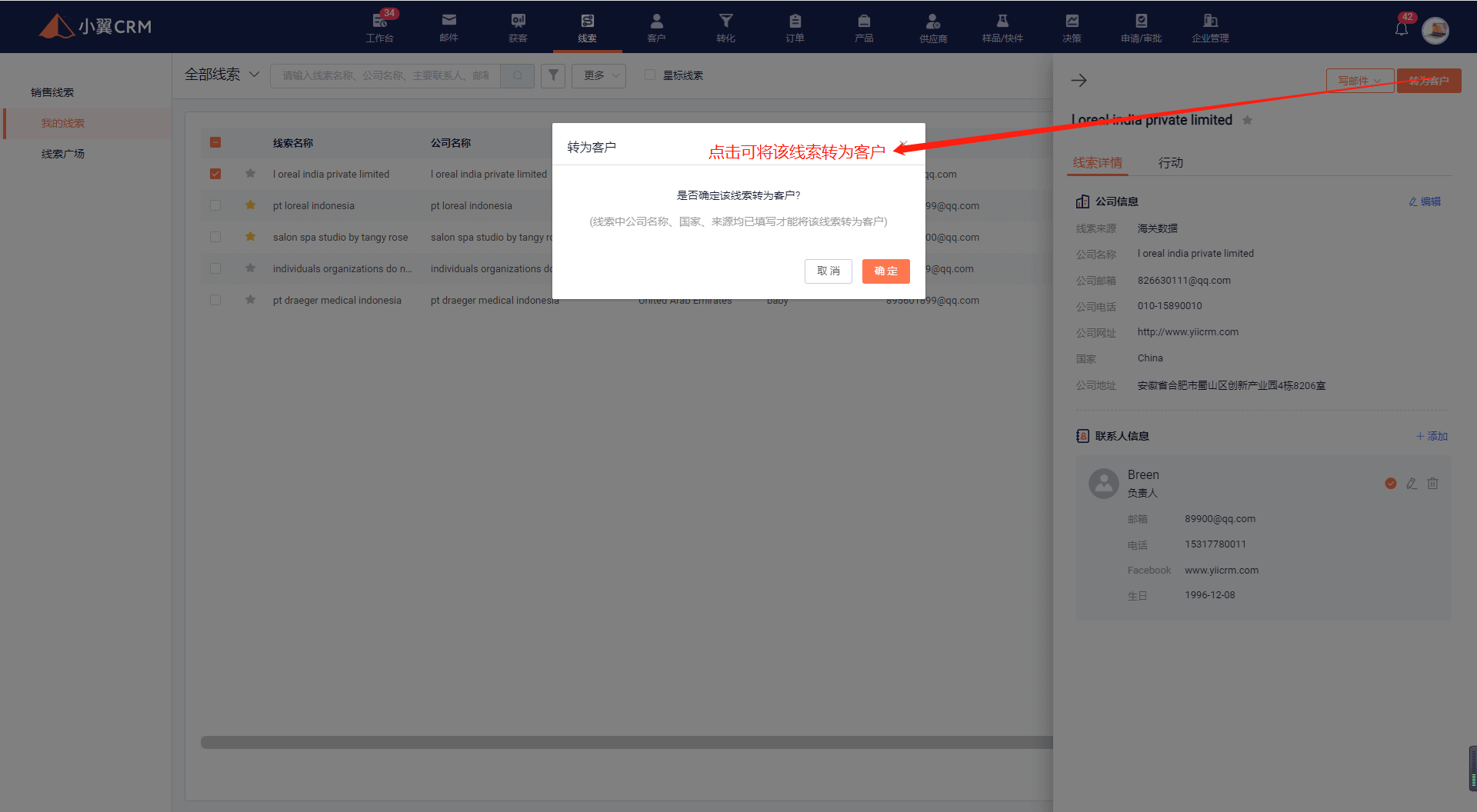Open the user avatar menu
The image size is (1477, 812).
(x=1435, y=30)
